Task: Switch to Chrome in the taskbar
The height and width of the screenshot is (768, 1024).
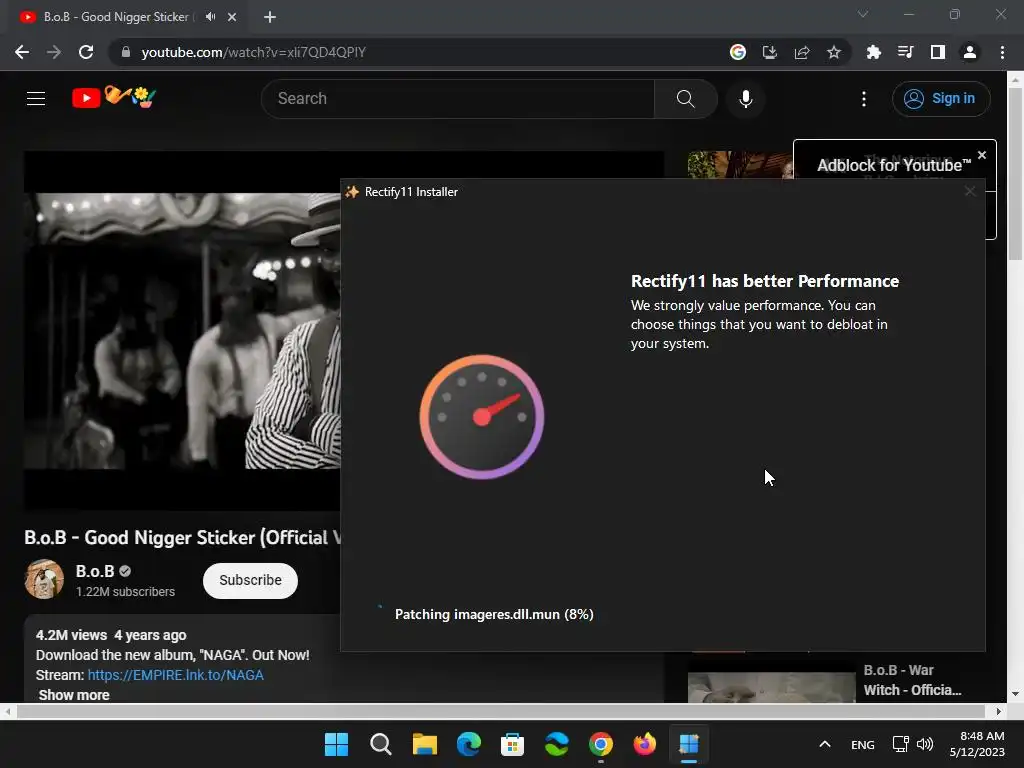Action: pyautogui.click(x=601, y=744)
